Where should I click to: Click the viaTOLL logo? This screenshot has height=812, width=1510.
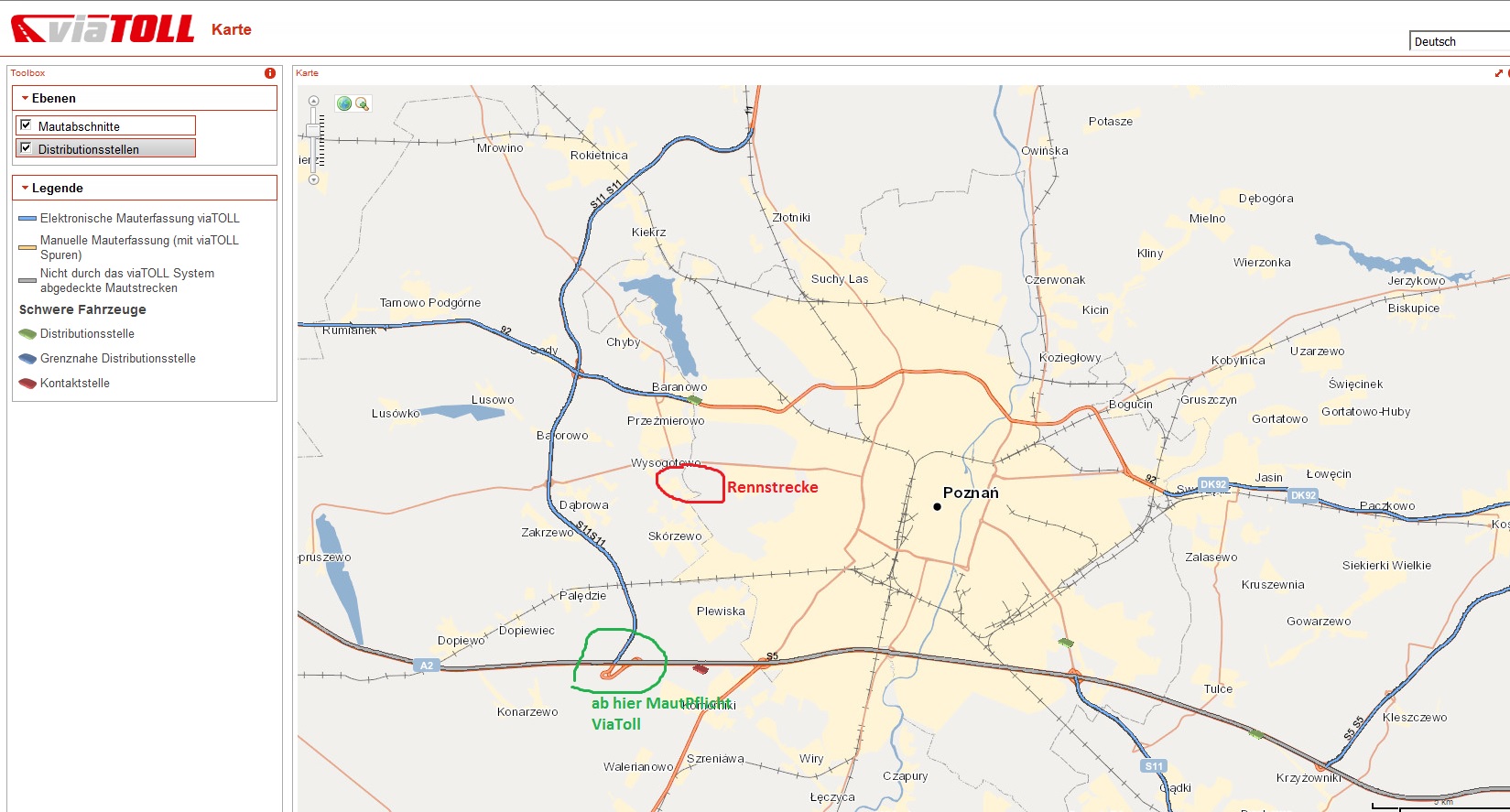point(103,29)
